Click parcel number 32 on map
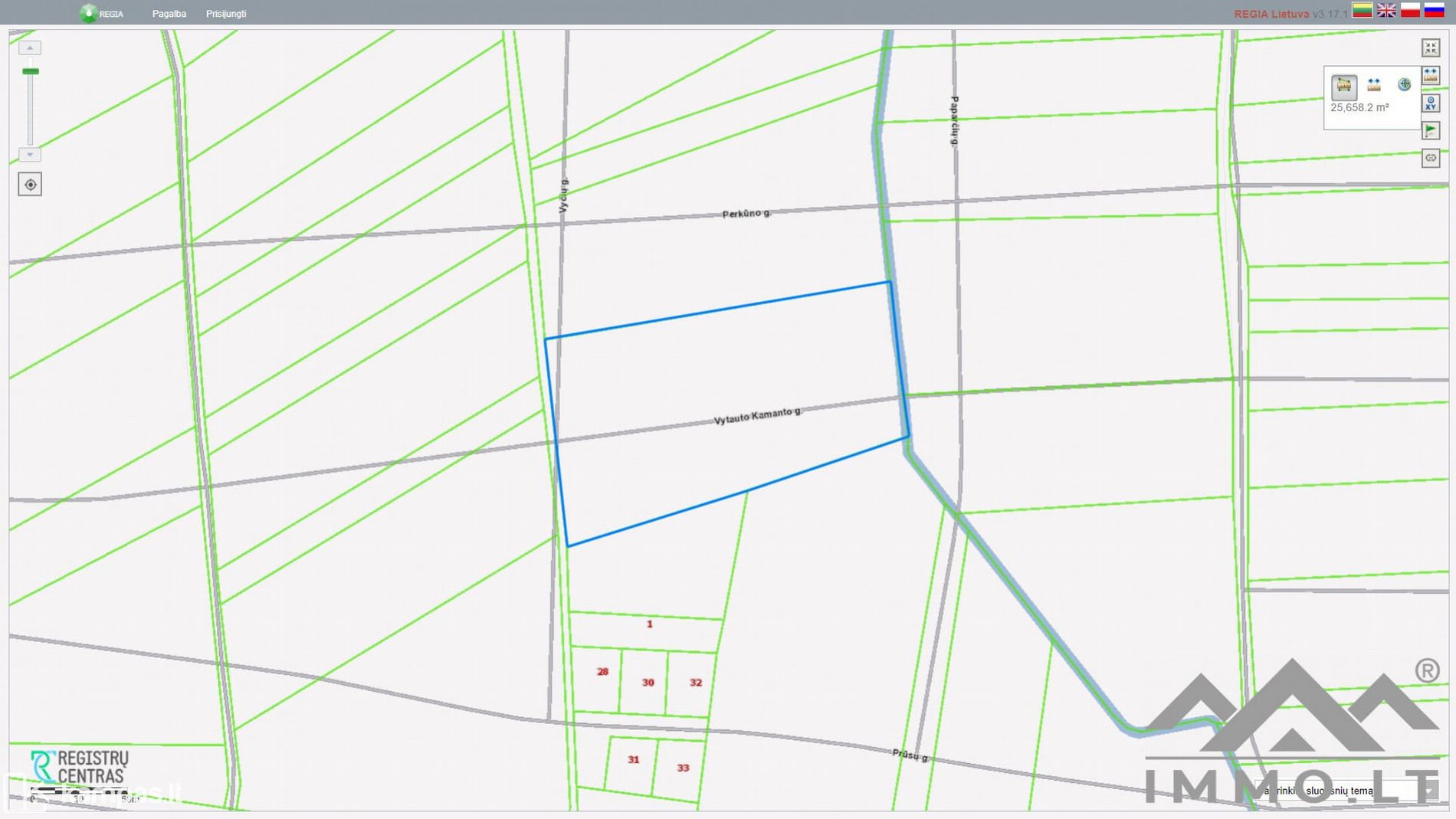1456x819 pixels. (696, 683)
